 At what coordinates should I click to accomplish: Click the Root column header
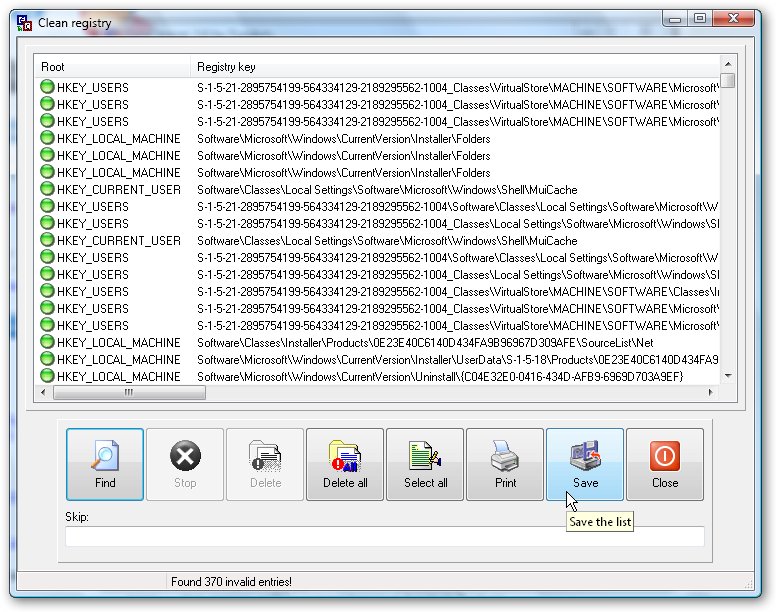pos(112,67)
